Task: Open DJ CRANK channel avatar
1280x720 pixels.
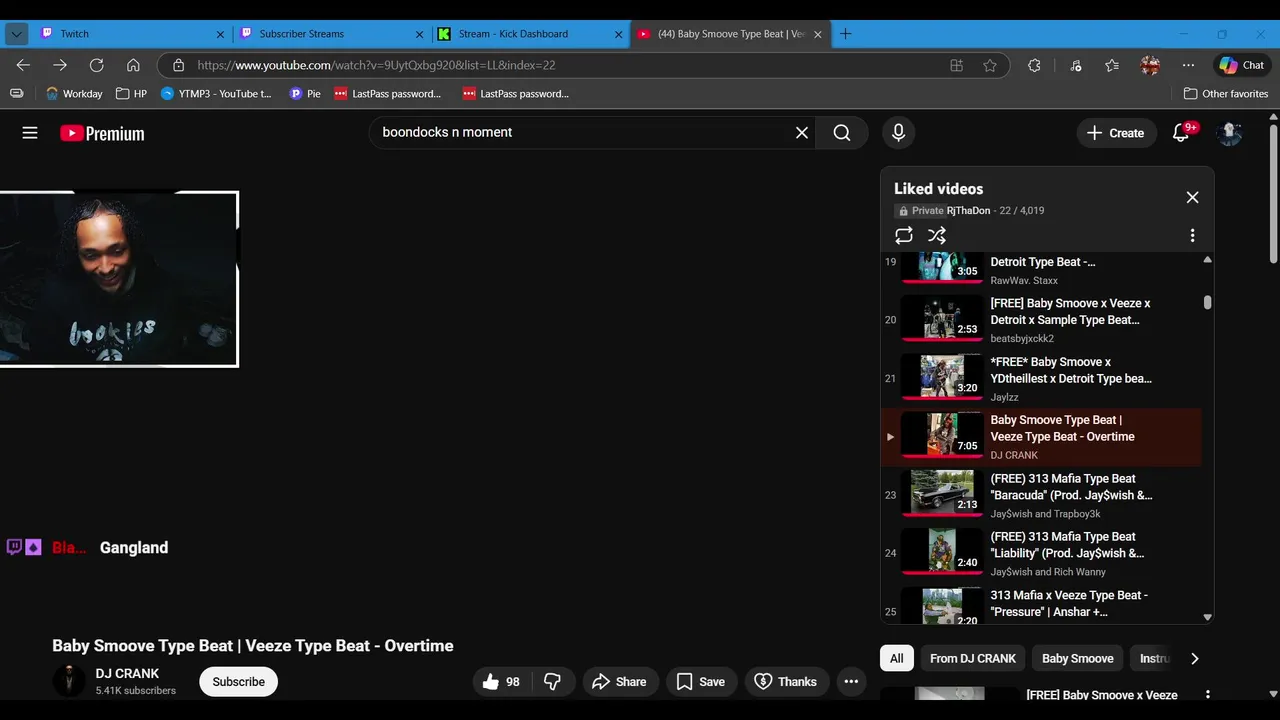Action: (x=69, y=681)
